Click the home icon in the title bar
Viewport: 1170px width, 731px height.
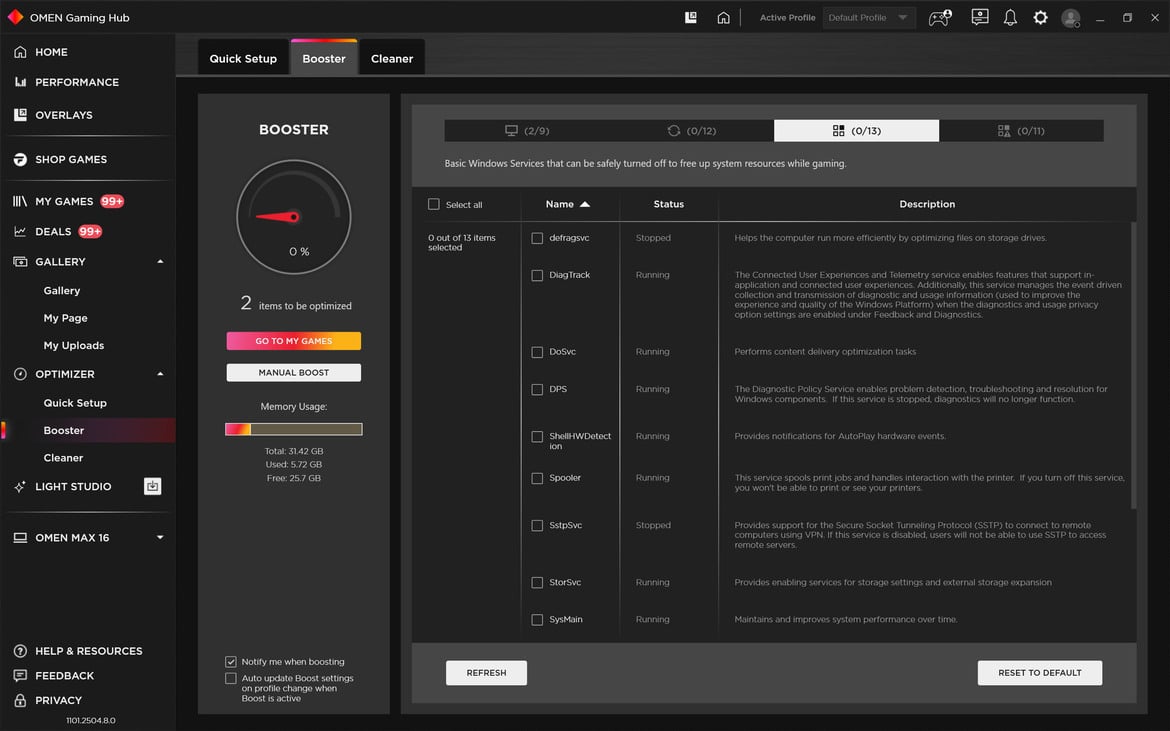[723, 17]
